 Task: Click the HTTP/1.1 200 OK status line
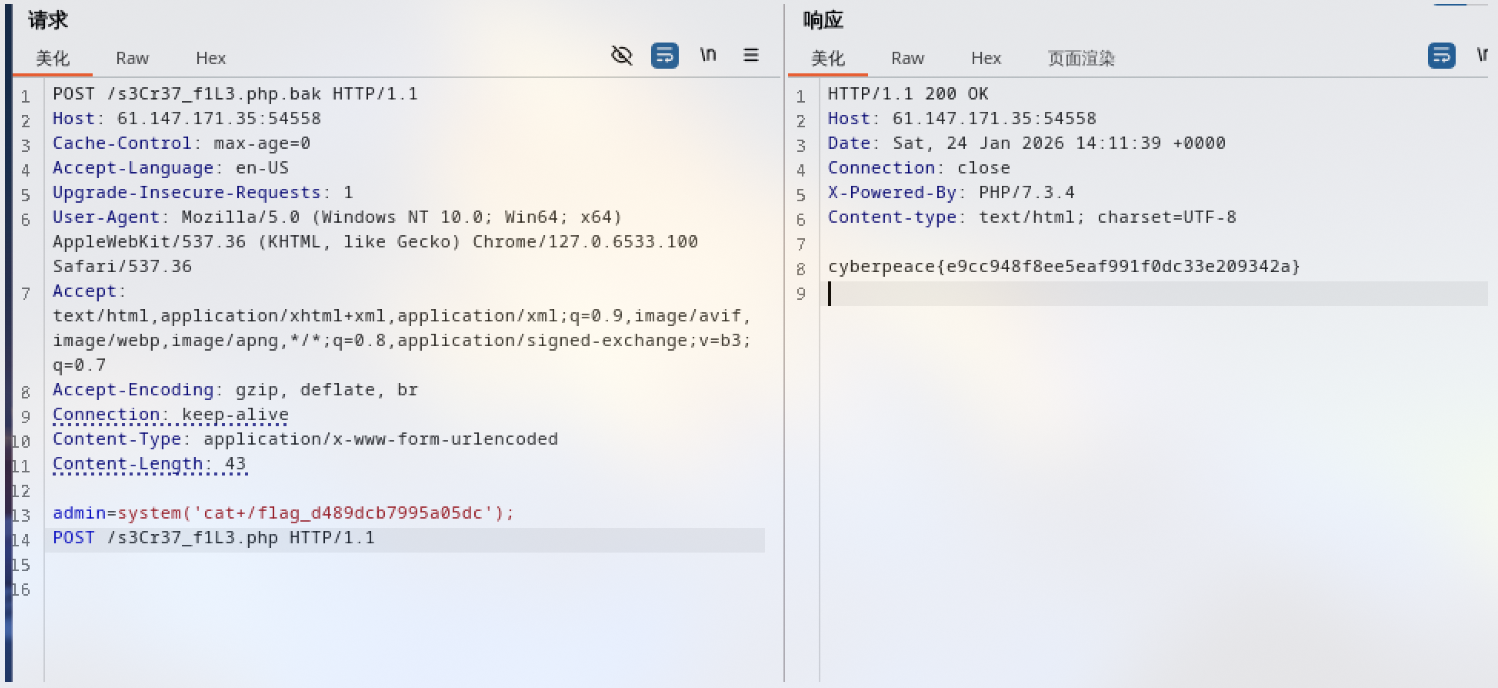[908, 94]
